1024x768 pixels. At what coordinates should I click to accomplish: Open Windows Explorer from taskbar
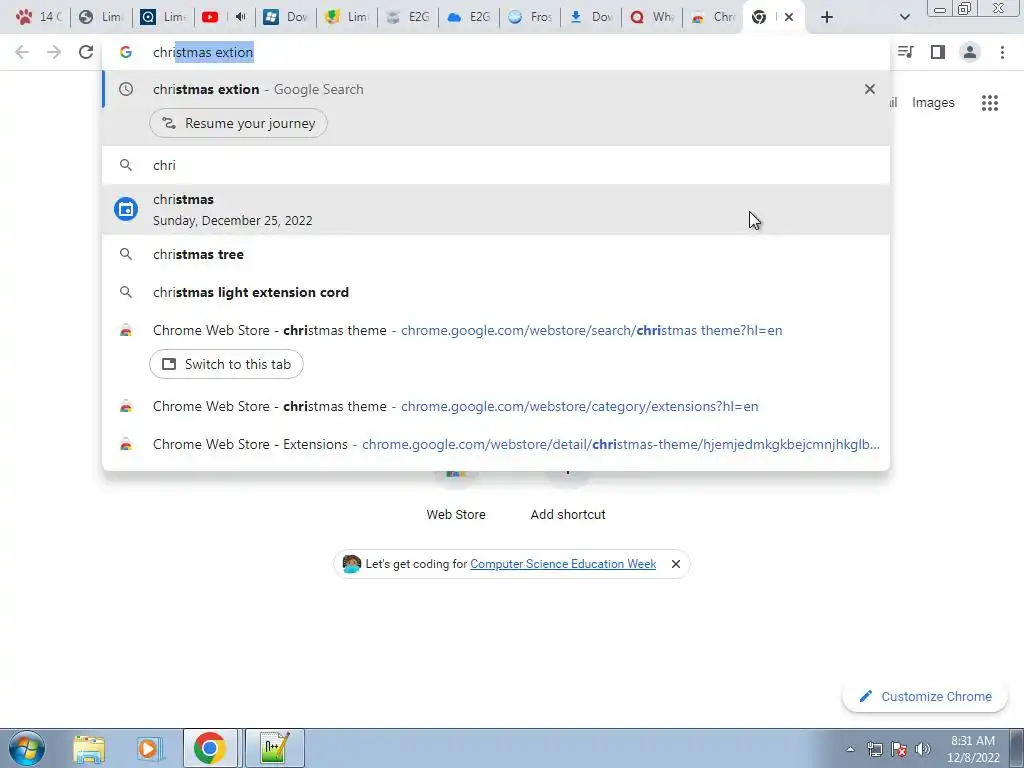click(89, 748)
